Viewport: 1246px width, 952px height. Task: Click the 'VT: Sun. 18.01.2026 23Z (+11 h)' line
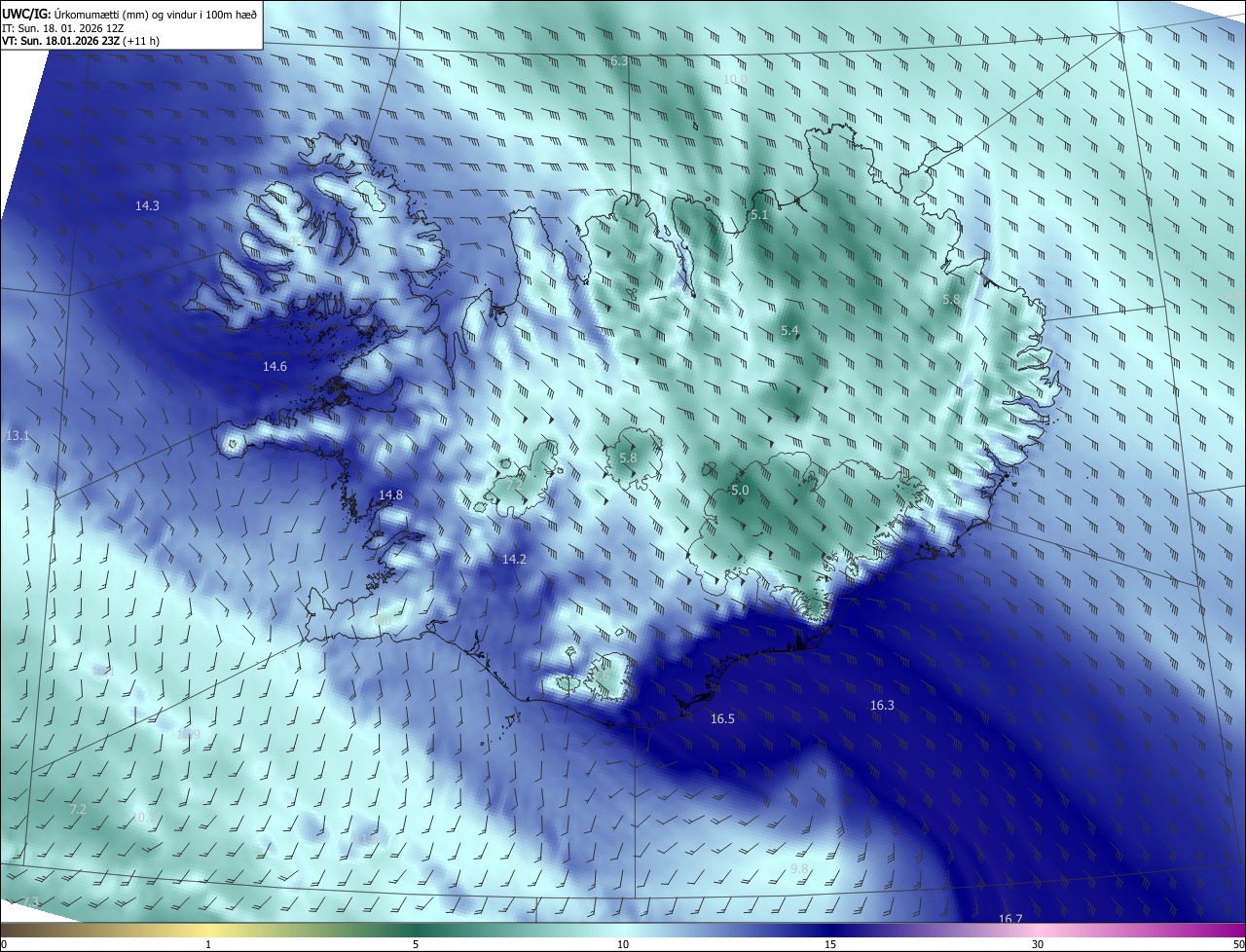79,42
